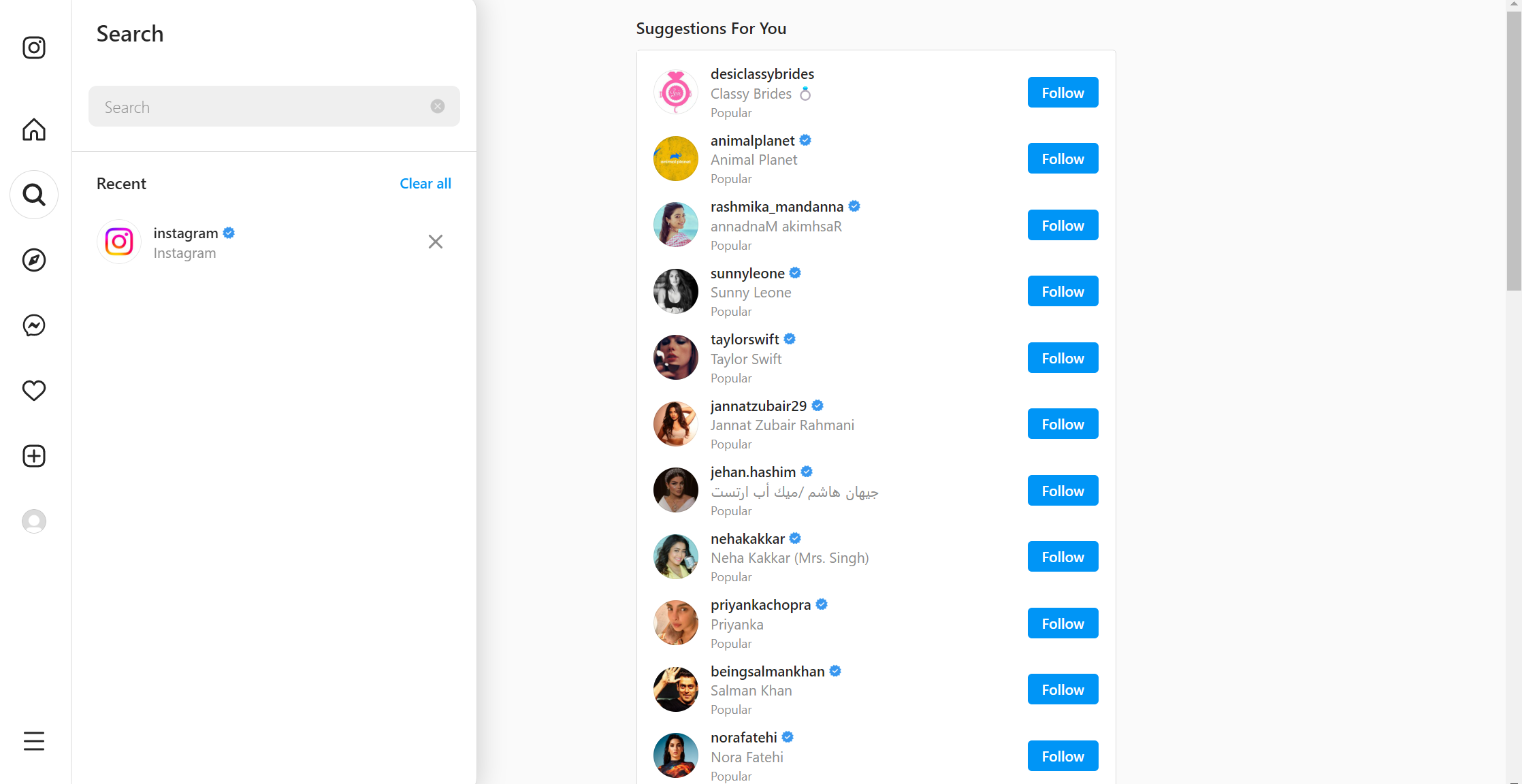
Task: Click the priyankachopra profile icon
Action: click(675, 622)
